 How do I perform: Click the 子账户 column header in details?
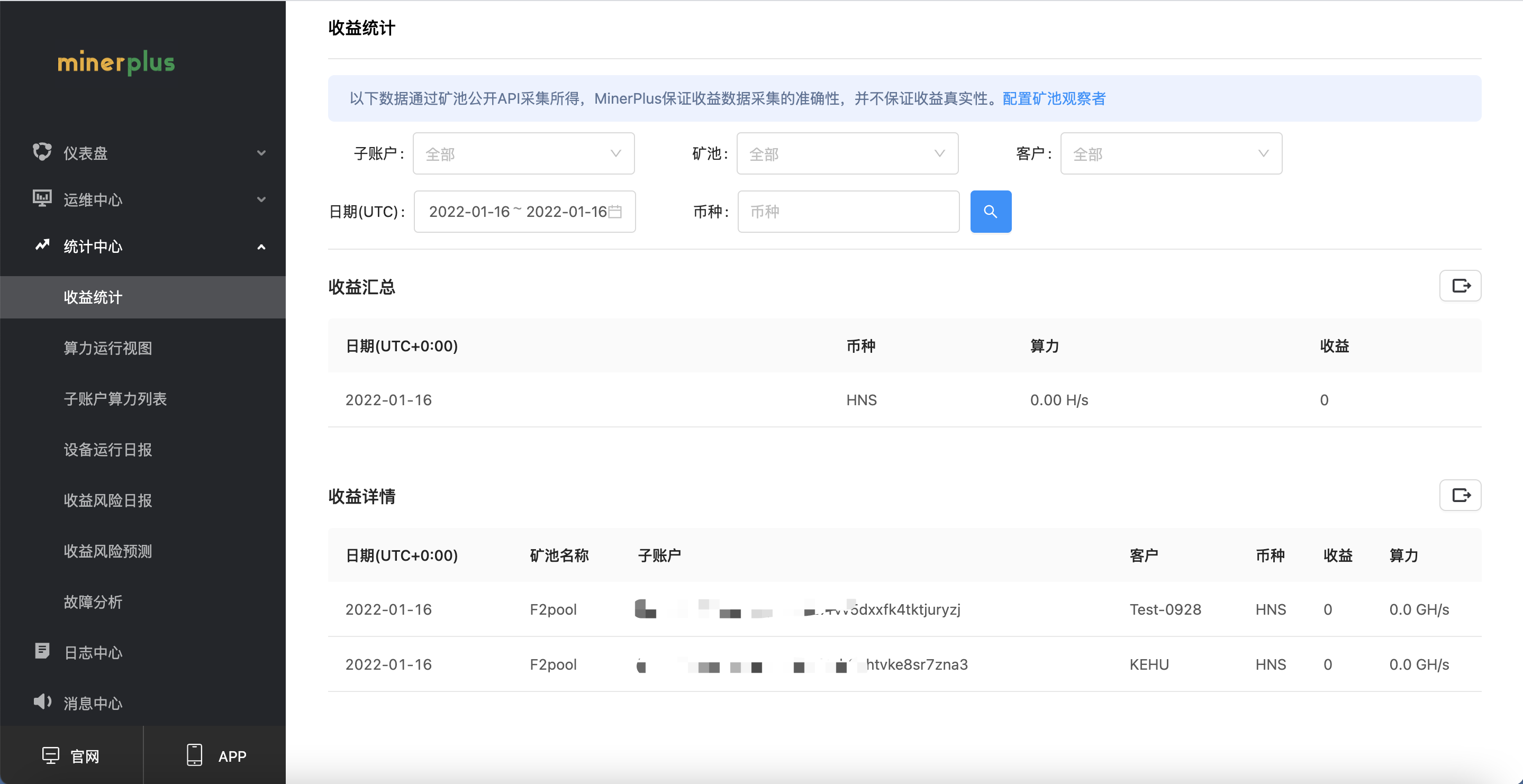coord(659,556)
